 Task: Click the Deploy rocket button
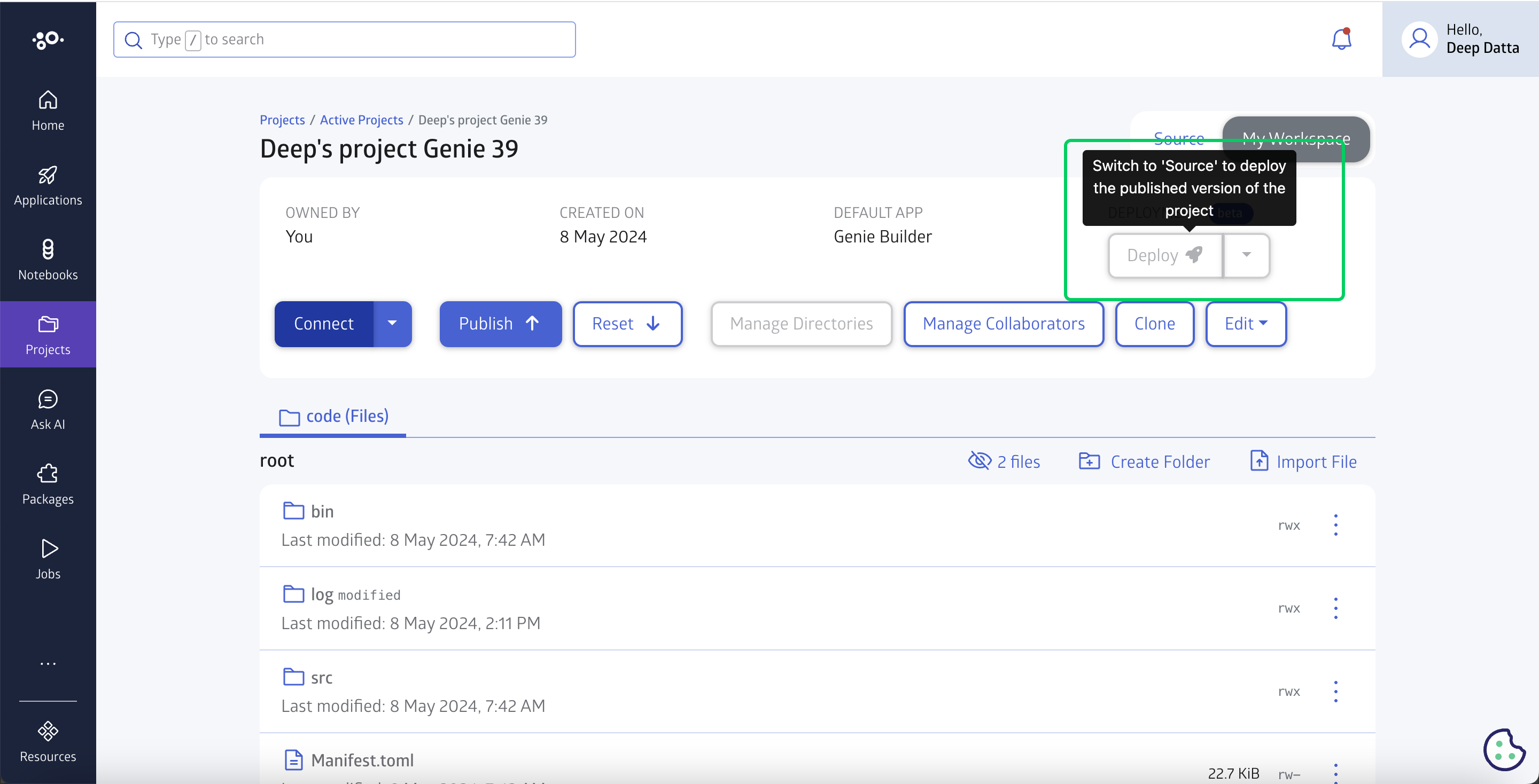pyautogui.click(x=1165, y=256)
